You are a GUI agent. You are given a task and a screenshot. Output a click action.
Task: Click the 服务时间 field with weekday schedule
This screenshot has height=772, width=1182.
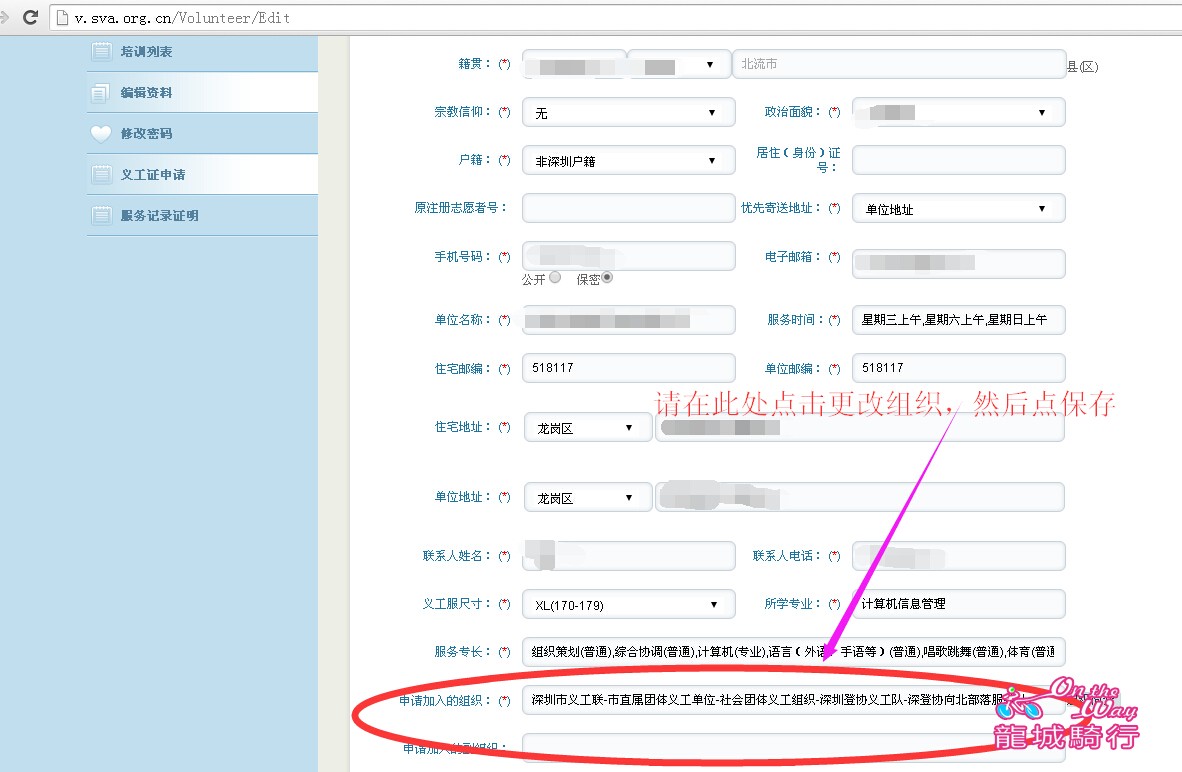958,320
